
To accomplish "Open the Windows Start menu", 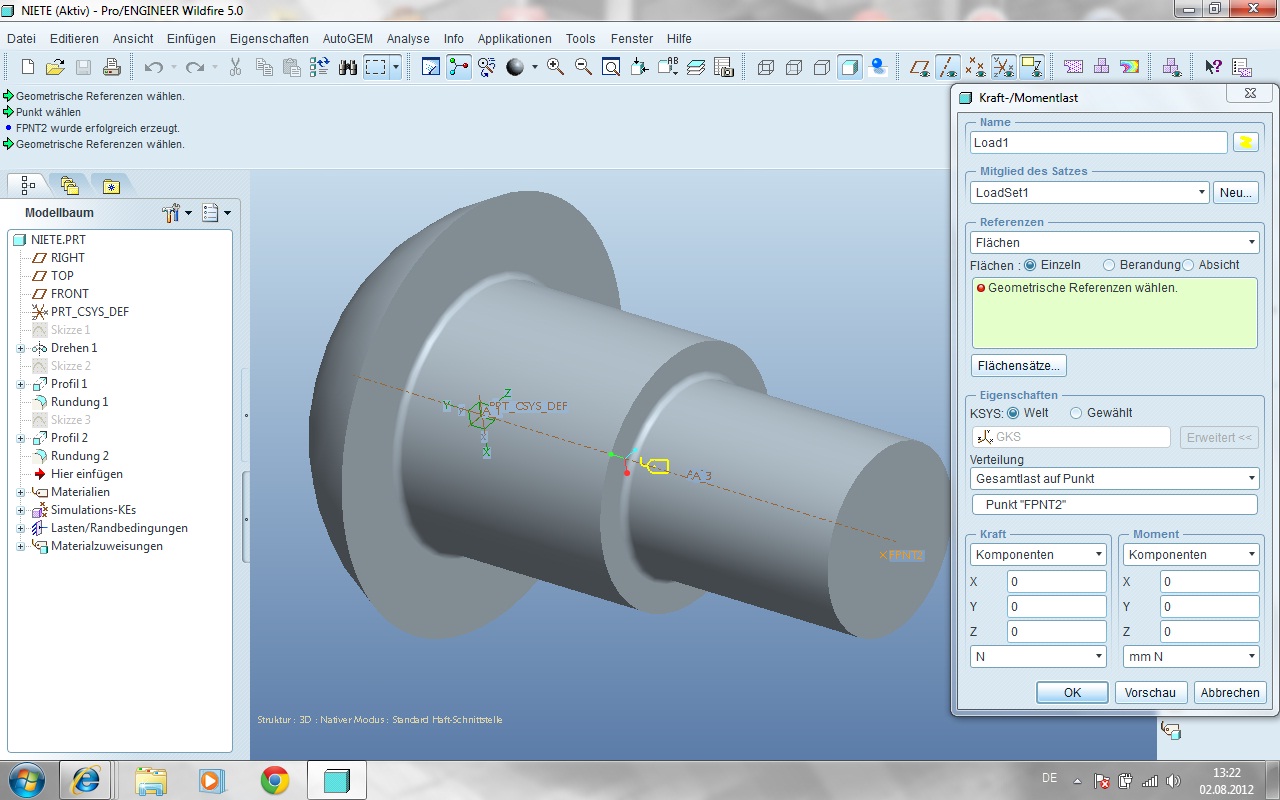I will (x=25, y=779).
